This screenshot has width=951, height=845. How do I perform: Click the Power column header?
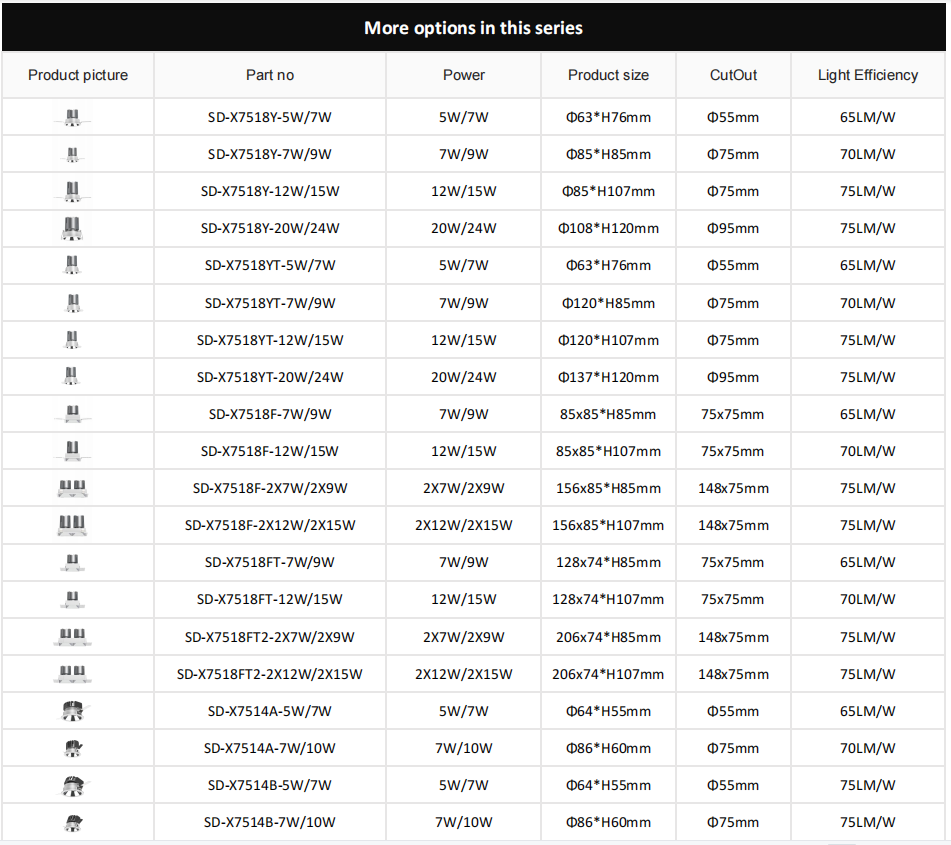click(463, 75)
